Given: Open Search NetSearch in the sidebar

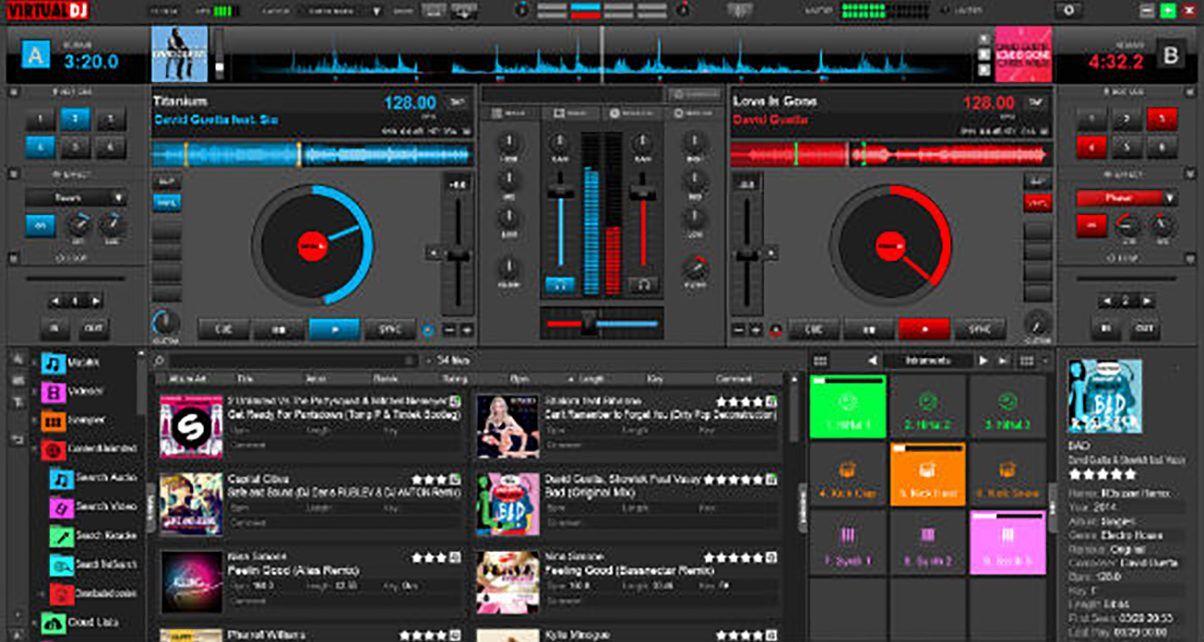Looking at the screenshot, I should [x=95, y=566].
